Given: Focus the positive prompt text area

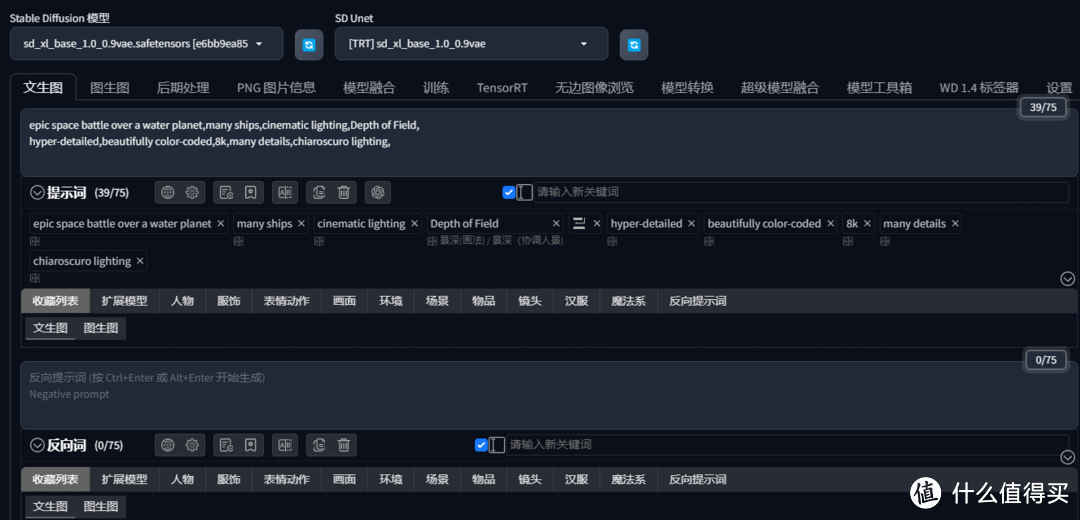Looking at the screenshot, I should [x=549, y=143].
